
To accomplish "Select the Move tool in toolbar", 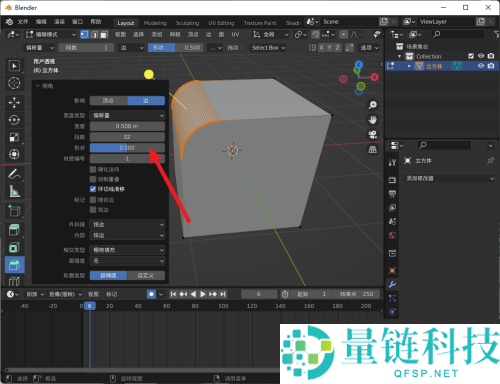I will click(14, 102).
